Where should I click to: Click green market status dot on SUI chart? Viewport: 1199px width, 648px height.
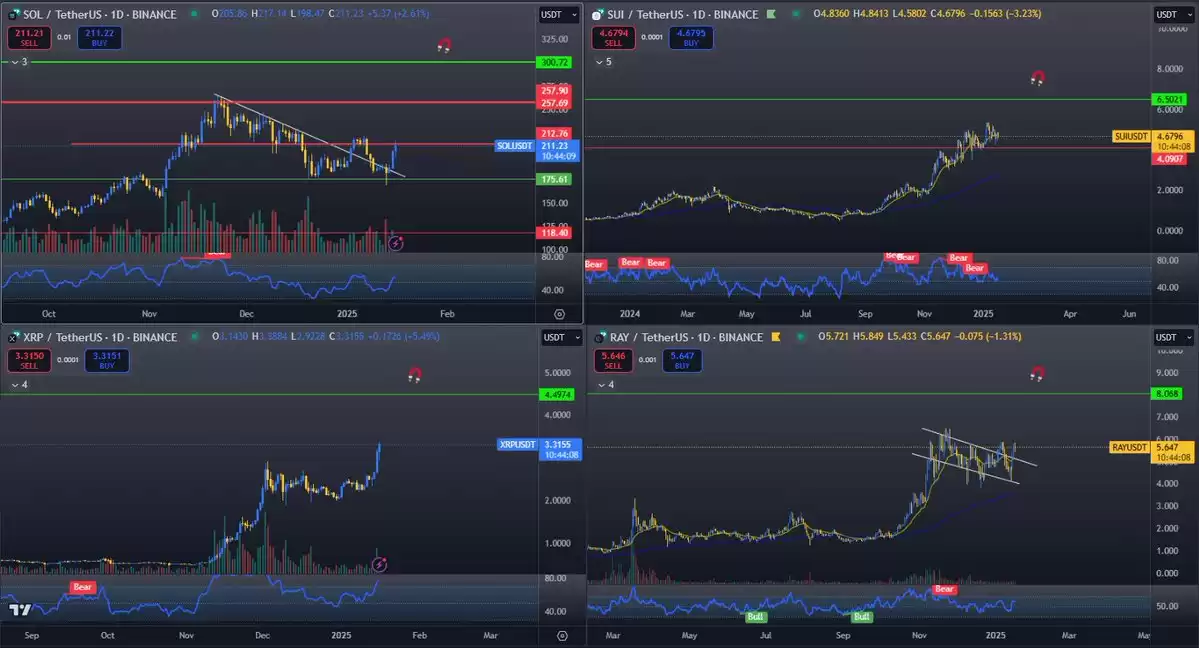(x=795, y=14)
